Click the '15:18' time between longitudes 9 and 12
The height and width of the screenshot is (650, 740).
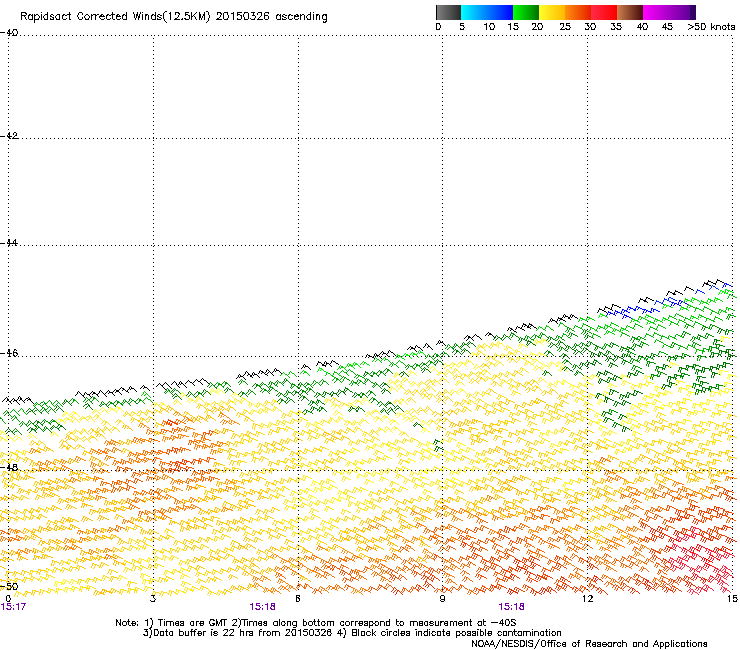(512, 607)
